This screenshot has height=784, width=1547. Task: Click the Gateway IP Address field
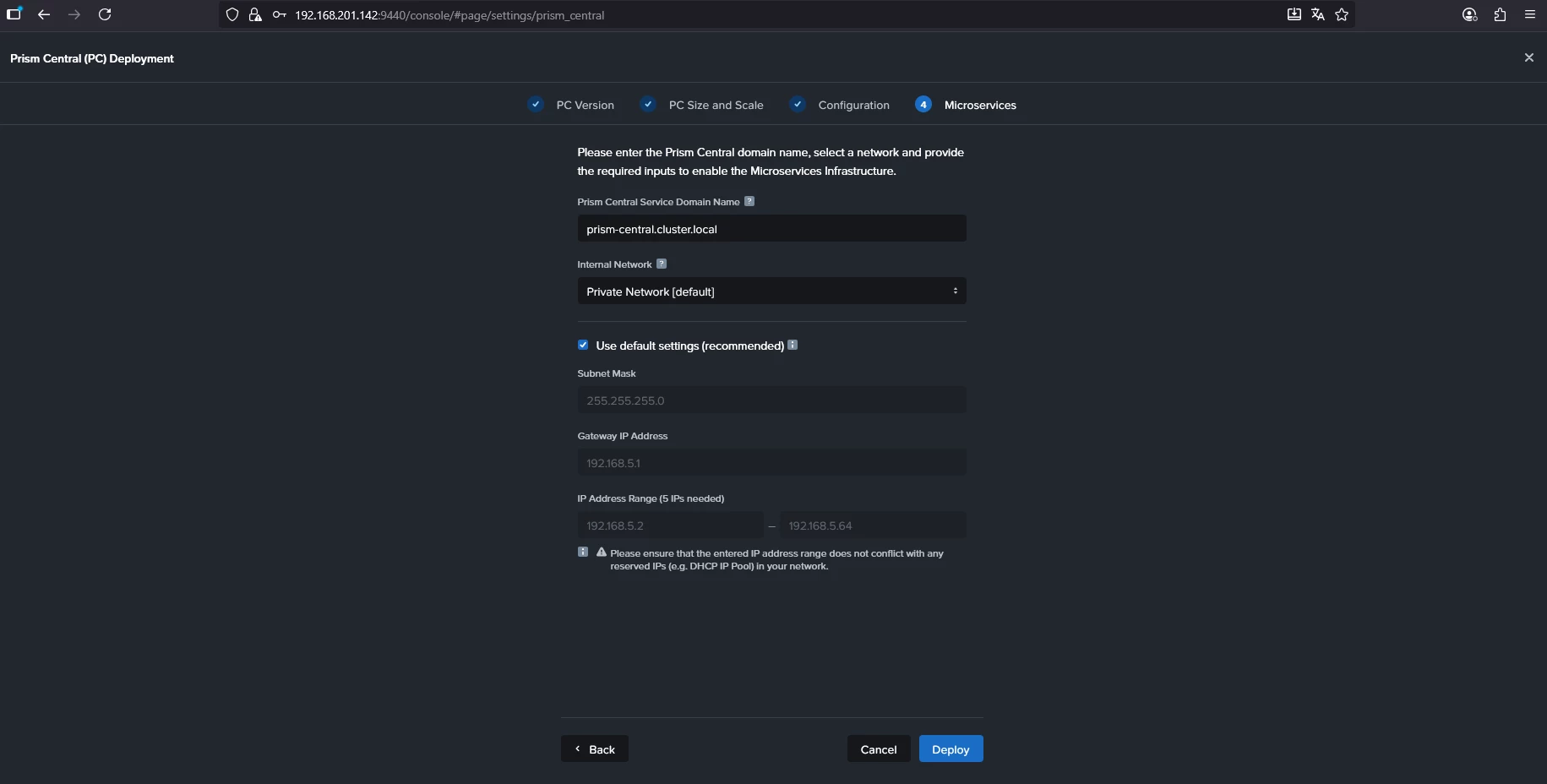771,463
